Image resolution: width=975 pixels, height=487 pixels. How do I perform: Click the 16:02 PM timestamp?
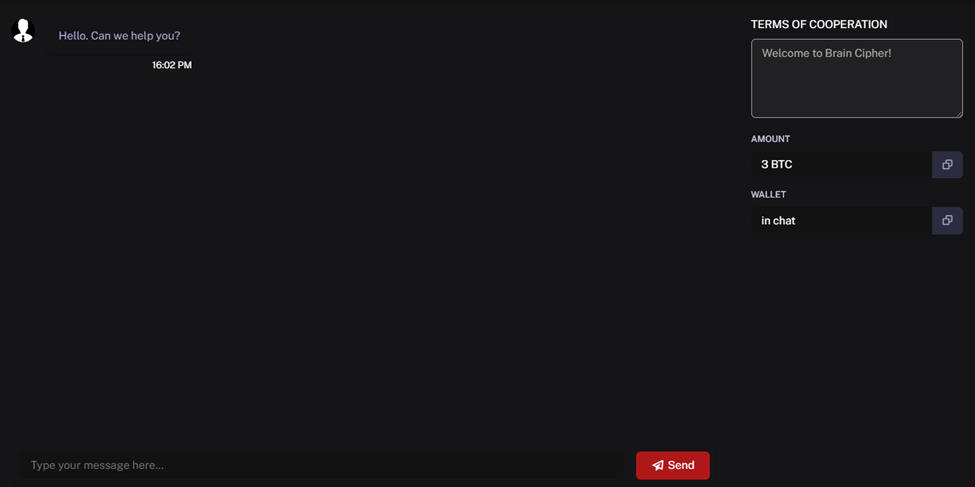(x=172, y=65)
